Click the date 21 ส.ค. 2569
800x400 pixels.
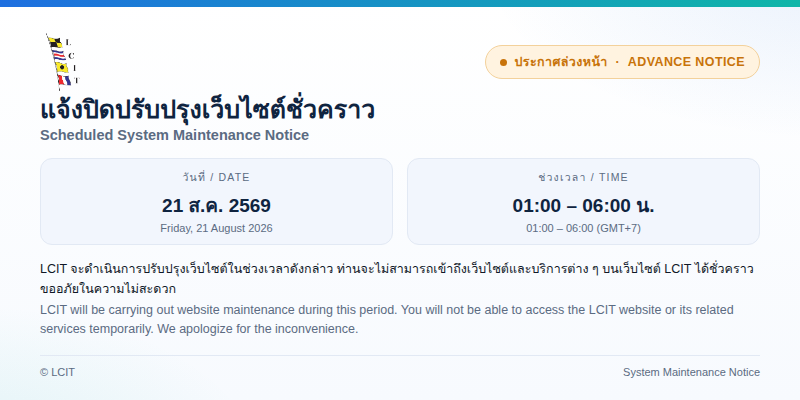[x=216, y=206]
